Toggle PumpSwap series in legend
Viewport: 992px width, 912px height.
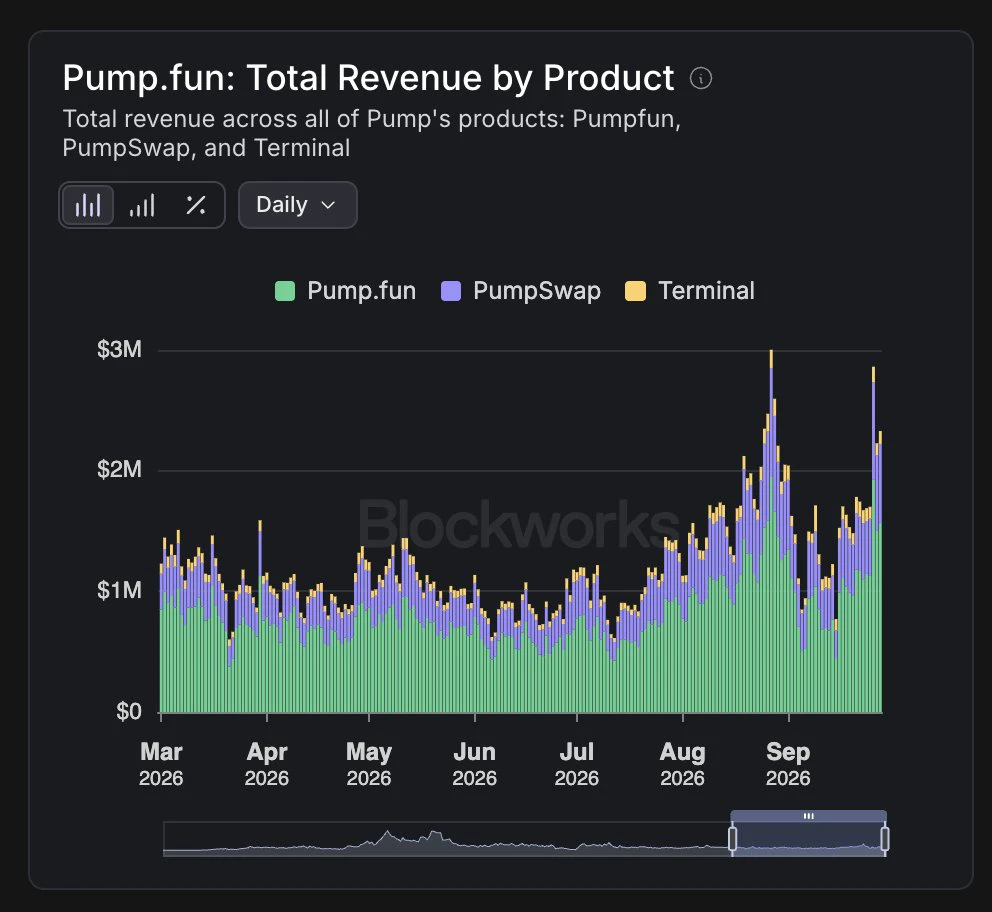click(521, 291)
